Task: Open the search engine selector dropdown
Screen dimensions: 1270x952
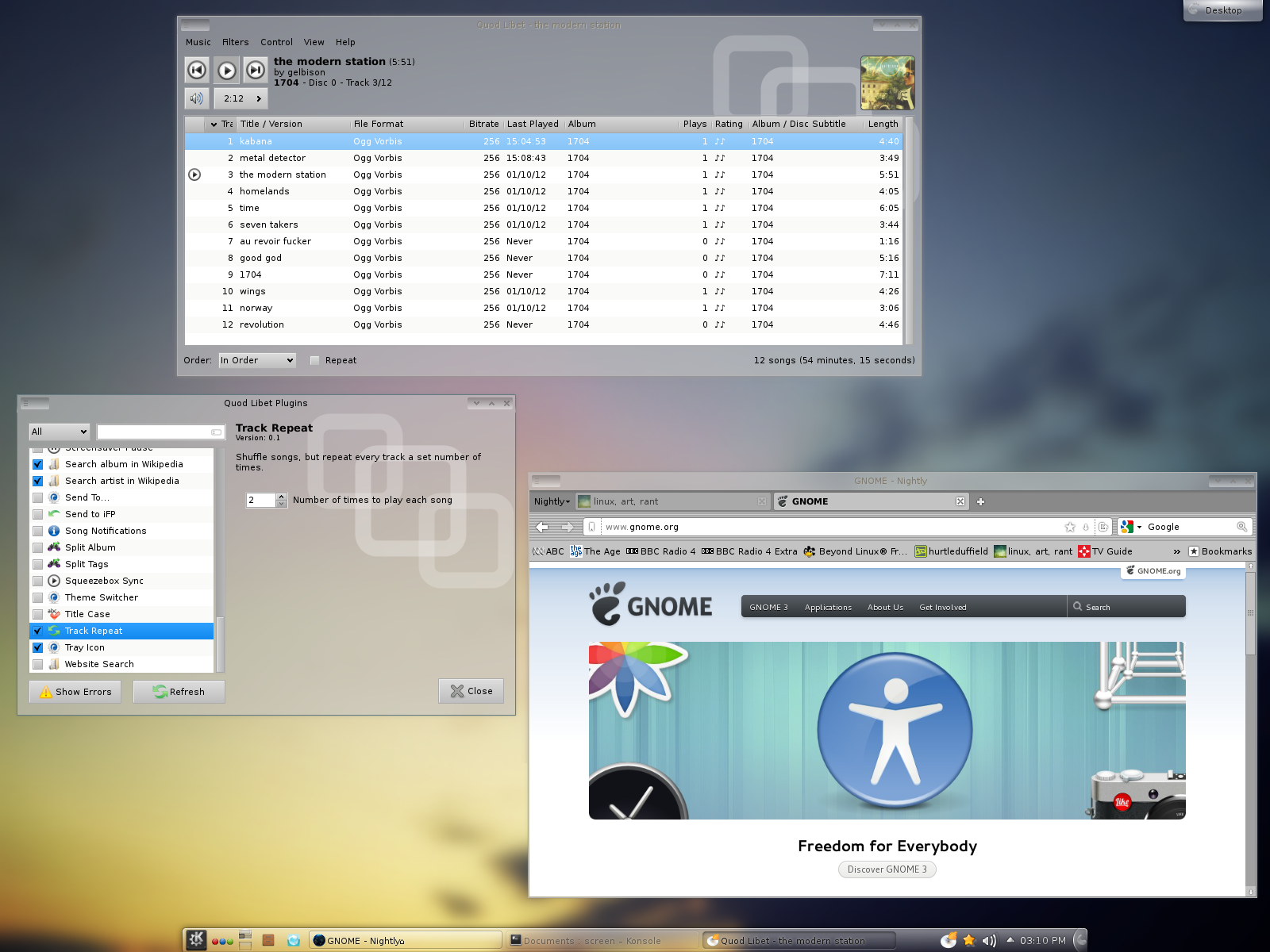Action: 1130,527
